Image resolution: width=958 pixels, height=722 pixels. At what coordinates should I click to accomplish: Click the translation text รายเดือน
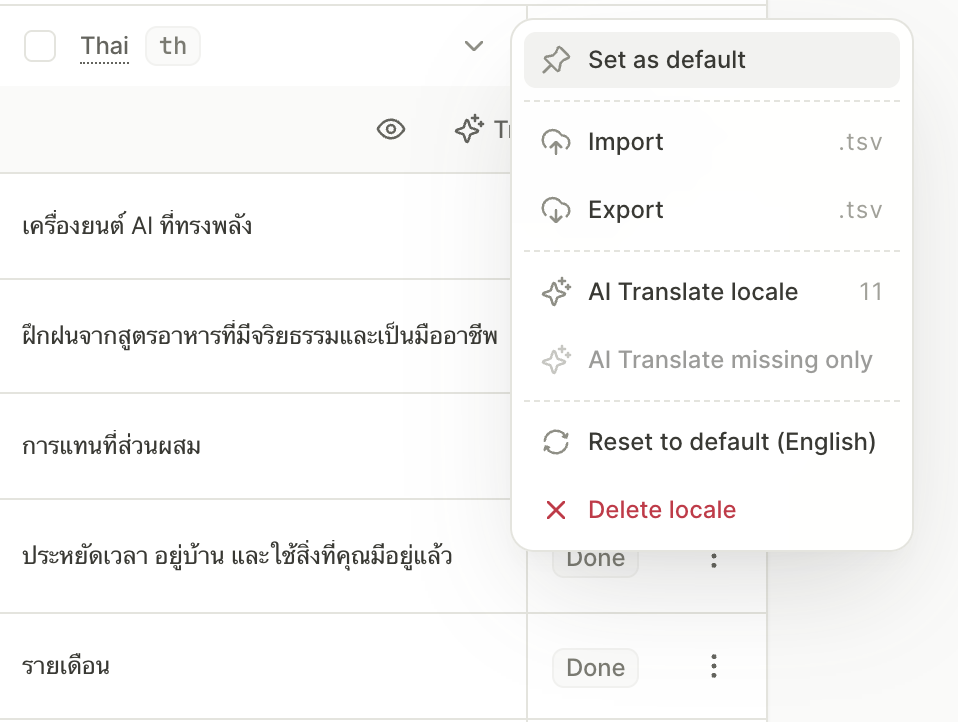(66, 666)
